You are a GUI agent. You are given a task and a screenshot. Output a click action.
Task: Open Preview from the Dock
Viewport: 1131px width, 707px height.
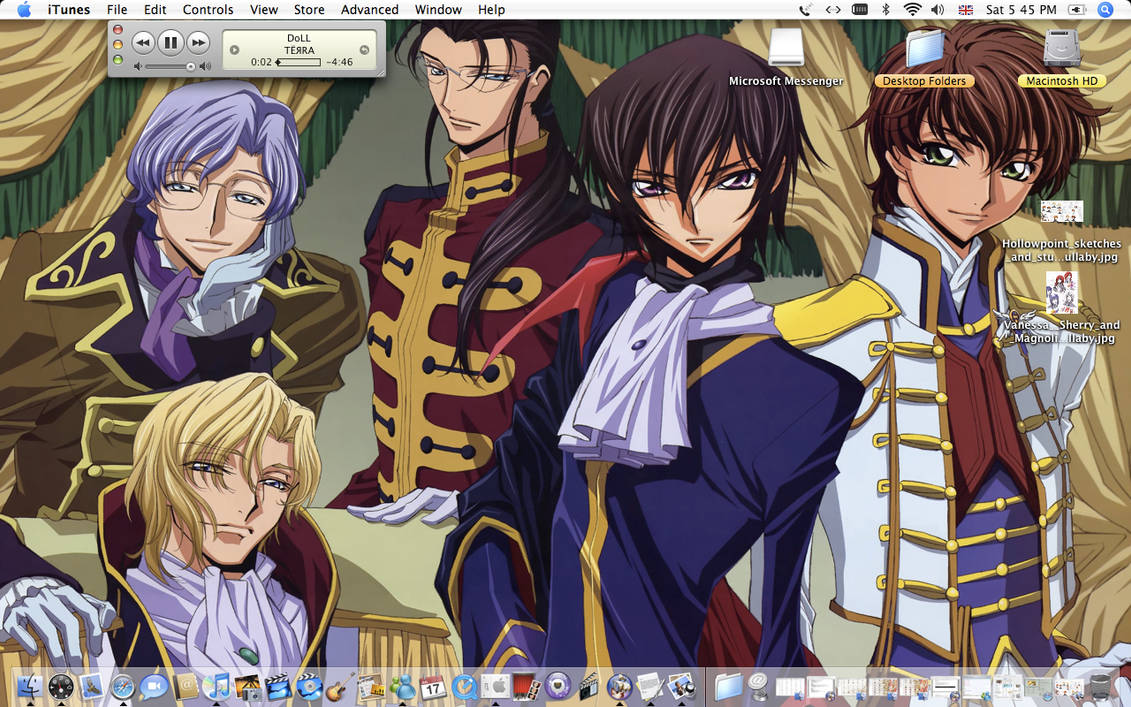682,685
